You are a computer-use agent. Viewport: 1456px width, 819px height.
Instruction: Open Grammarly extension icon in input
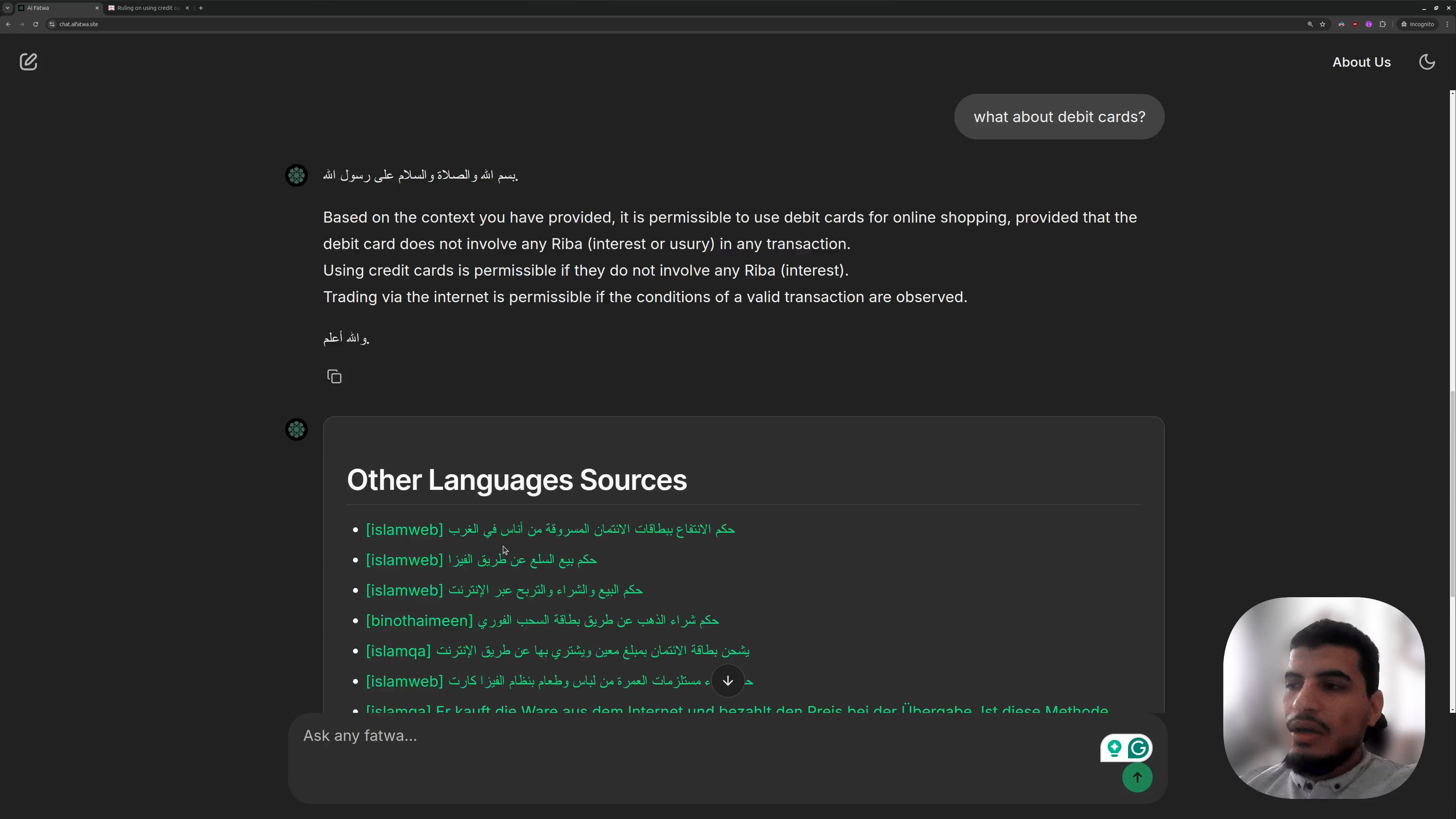(x=1138, y=748)
